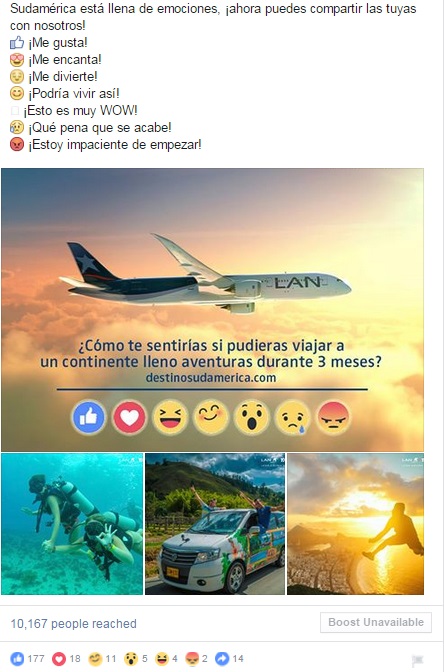Click the angry emoji beside ¡Estoy impaciente de empezar!
This screenshot has width=444, height=672.
point(17,144)
